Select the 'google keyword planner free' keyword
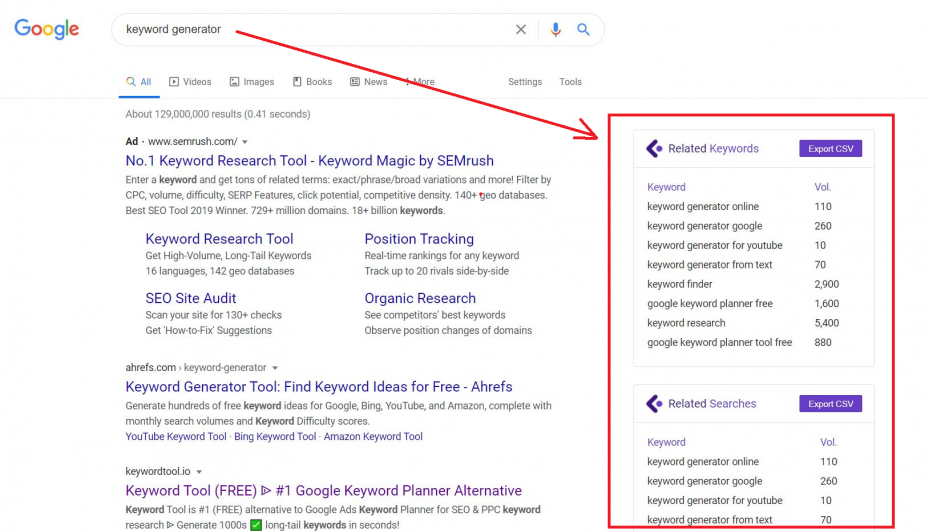929x532 pixels. (x=710, y=304)
